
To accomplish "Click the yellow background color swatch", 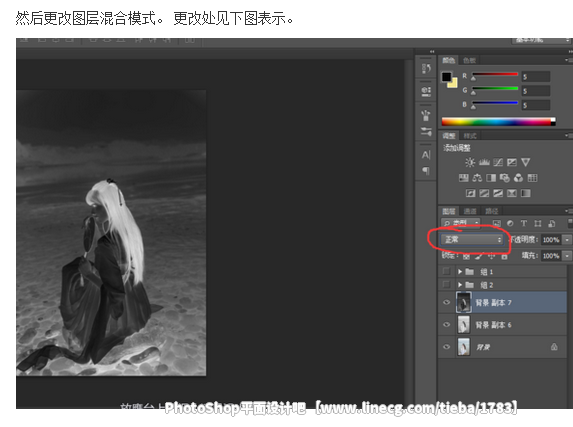I will click(454, 84).
